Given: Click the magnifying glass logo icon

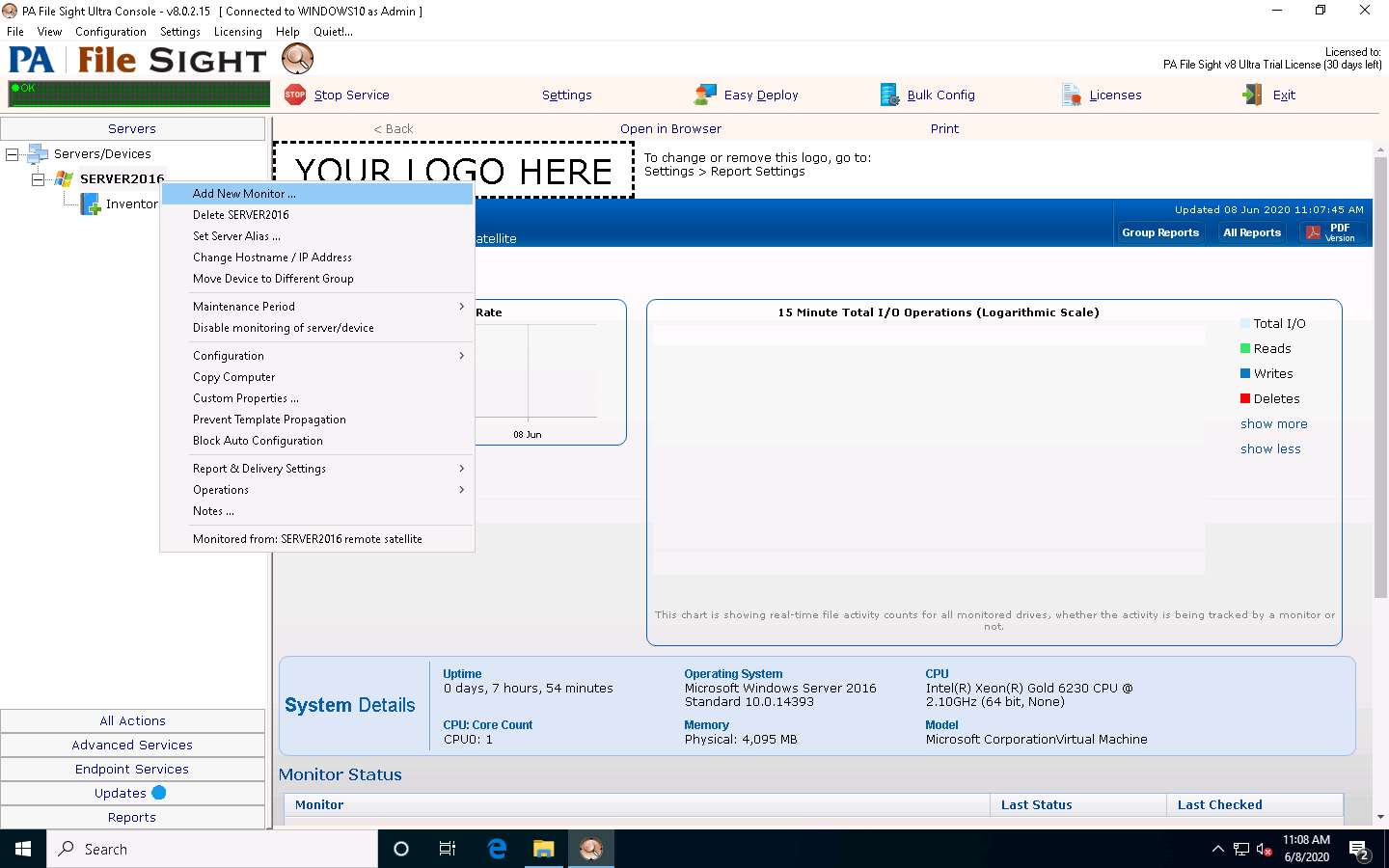Looking at the screenshot, I should click(298, 59).
